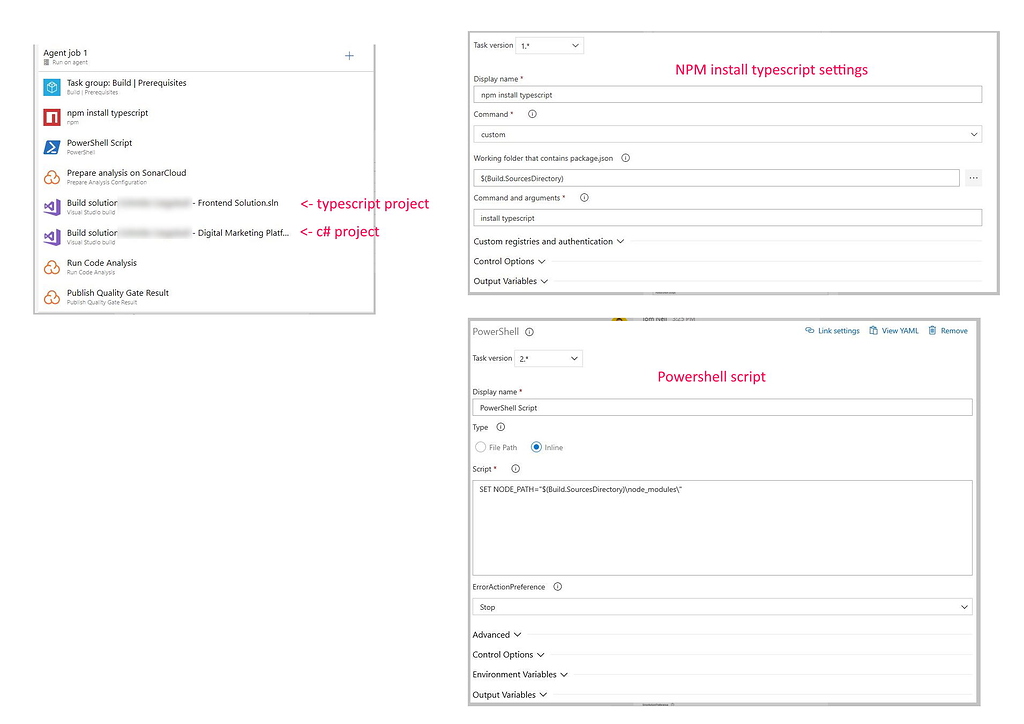Select the Prepare analysis on SonarCloud task
The height and width of the screenshot is (724, 1024).
pos(206,177)
